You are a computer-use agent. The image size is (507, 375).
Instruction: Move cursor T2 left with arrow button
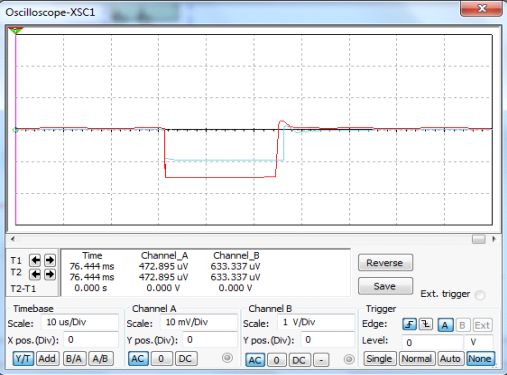[x=35, y=274]
